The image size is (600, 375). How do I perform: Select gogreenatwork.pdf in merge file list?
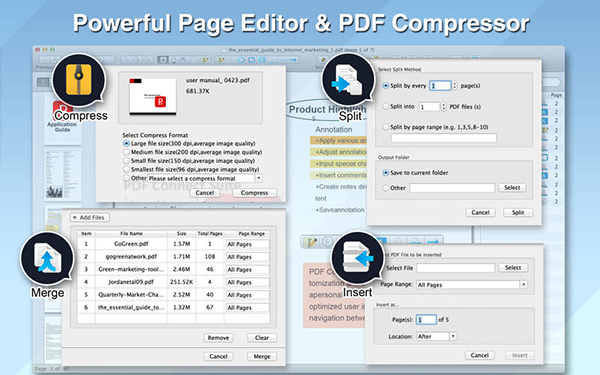point(173,256)
